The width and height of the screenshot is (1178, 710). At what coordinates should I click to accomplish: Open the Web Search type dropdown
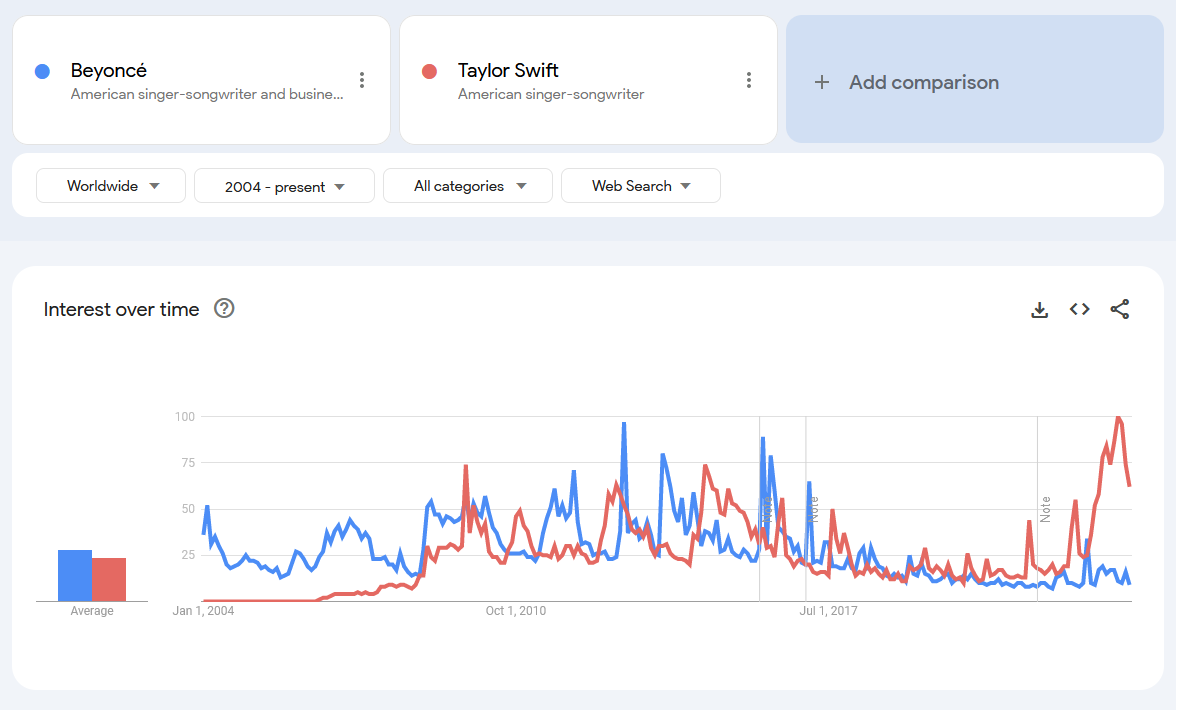(641, 186)
